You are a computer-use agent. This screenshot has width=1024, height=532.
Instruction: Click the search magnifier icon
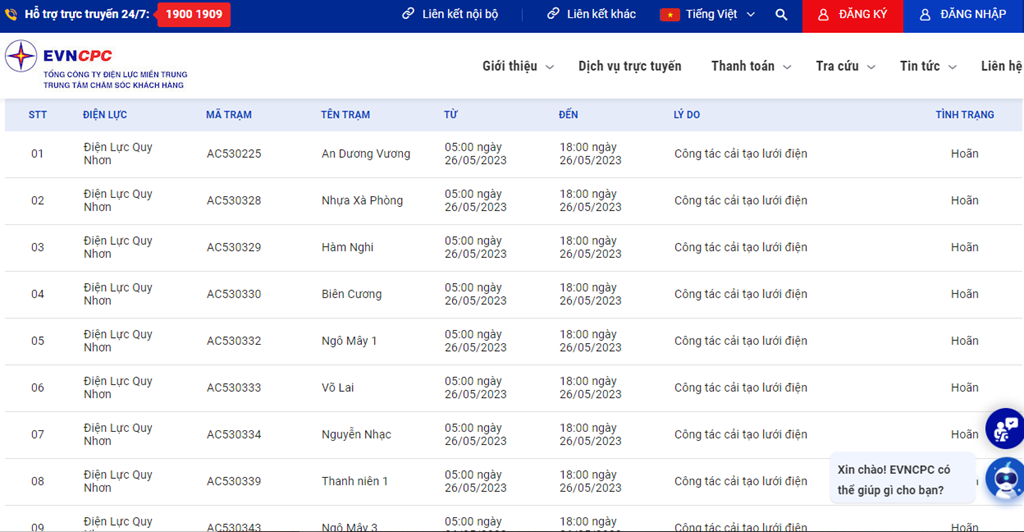pyautogui.click(x=781, y=15)
